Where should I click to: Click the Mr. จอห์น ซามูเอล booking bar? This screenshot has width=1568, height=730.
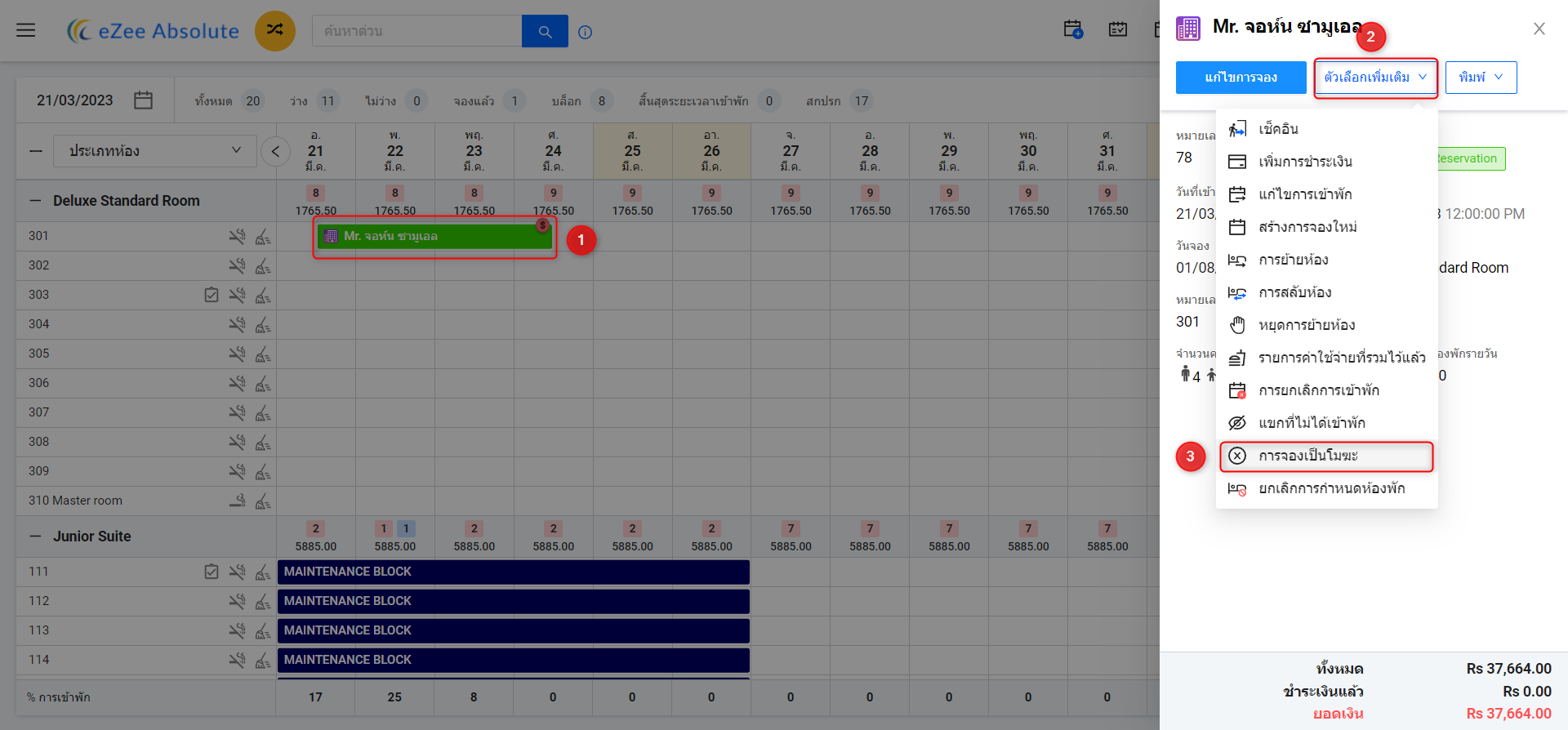434,236
